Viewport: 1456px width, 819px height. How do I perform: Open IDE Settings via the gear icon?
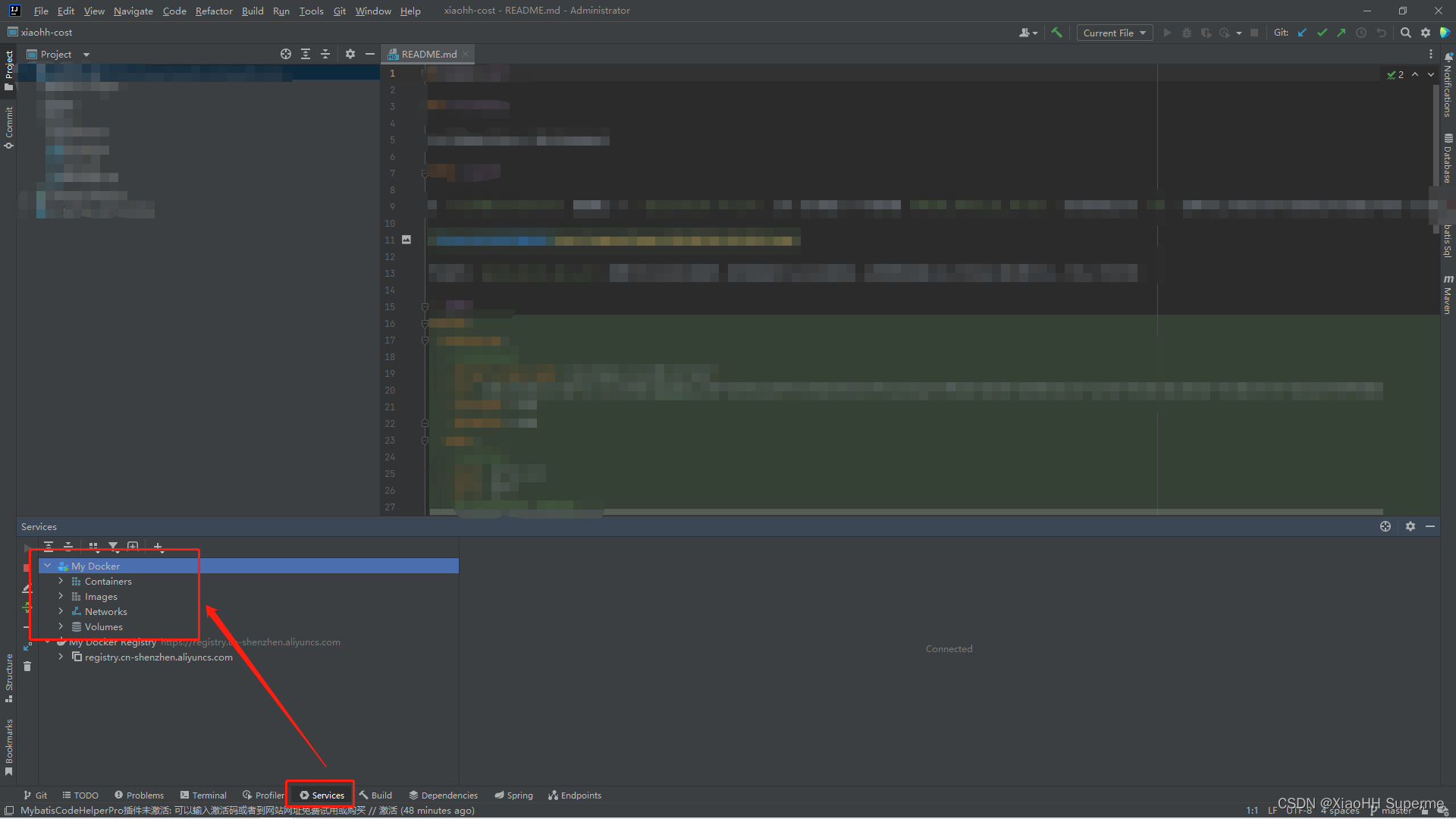1426,33
